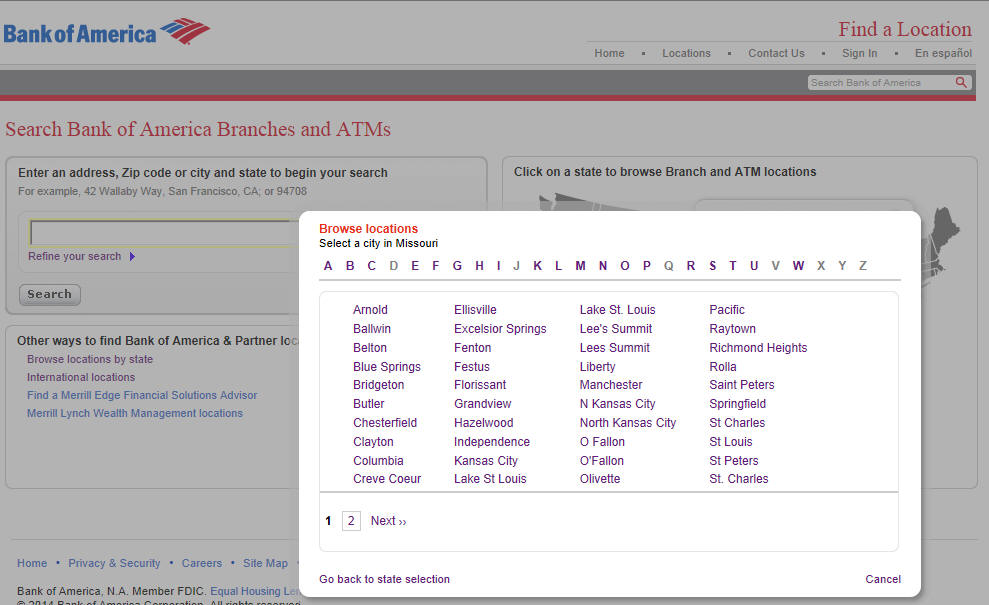The image size is (989, 605).
Task: Filter cities by letter S
Action: tap(713, 266)
